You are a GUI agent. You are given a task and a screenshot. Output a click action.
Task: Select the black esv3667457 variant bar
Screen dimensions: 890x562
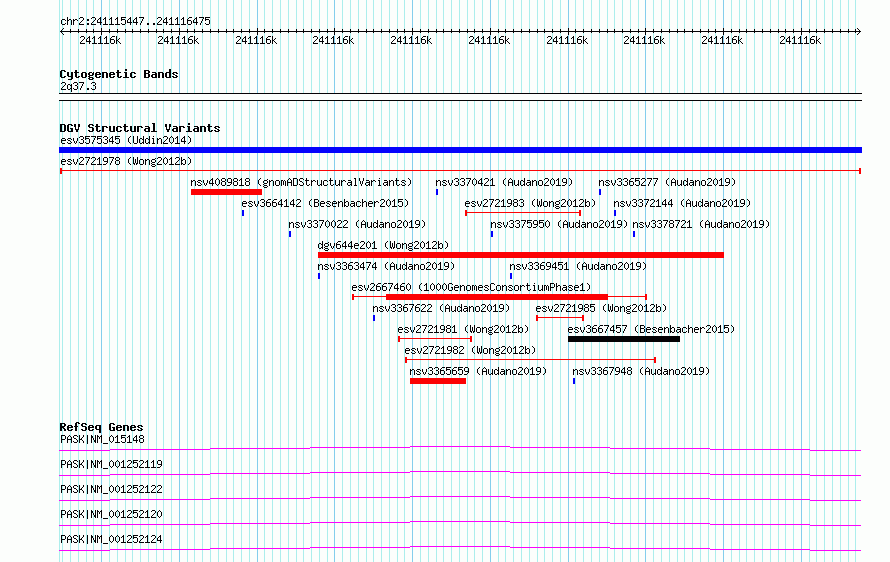pyautogui.click(x=624, y=339)
